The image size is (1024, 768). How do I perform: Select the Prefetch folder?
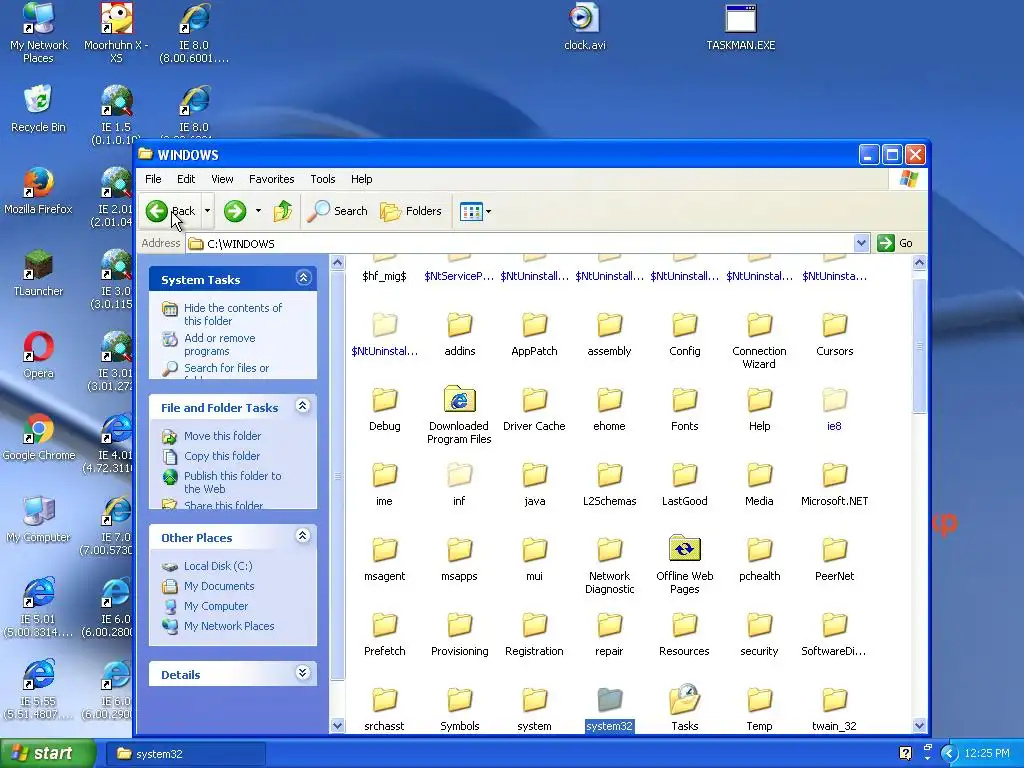coord(385,635)
